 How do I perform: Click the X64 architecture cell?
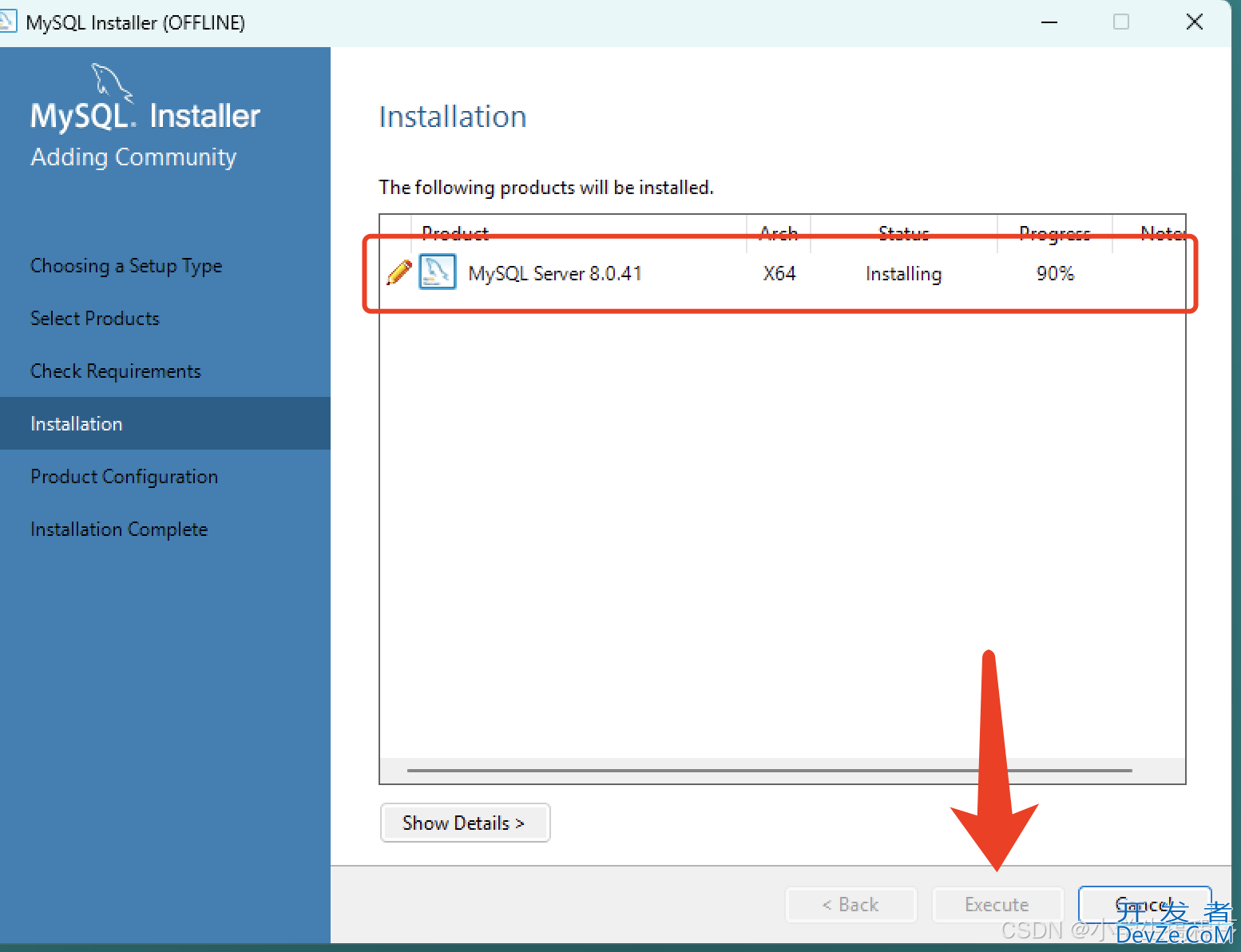coord(779,273)
